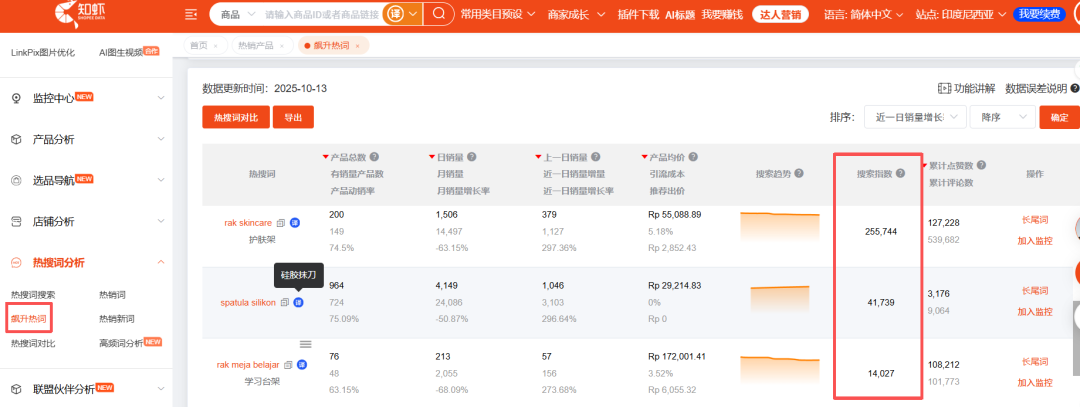Copy the rak skincare keyword
This screenshot has height=407, width=1080.
pos(281,223)
